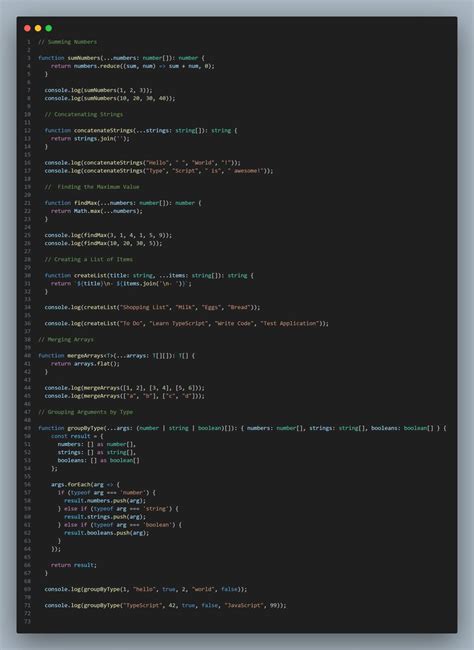
Task: Click the red close window button
Action: 27,28
